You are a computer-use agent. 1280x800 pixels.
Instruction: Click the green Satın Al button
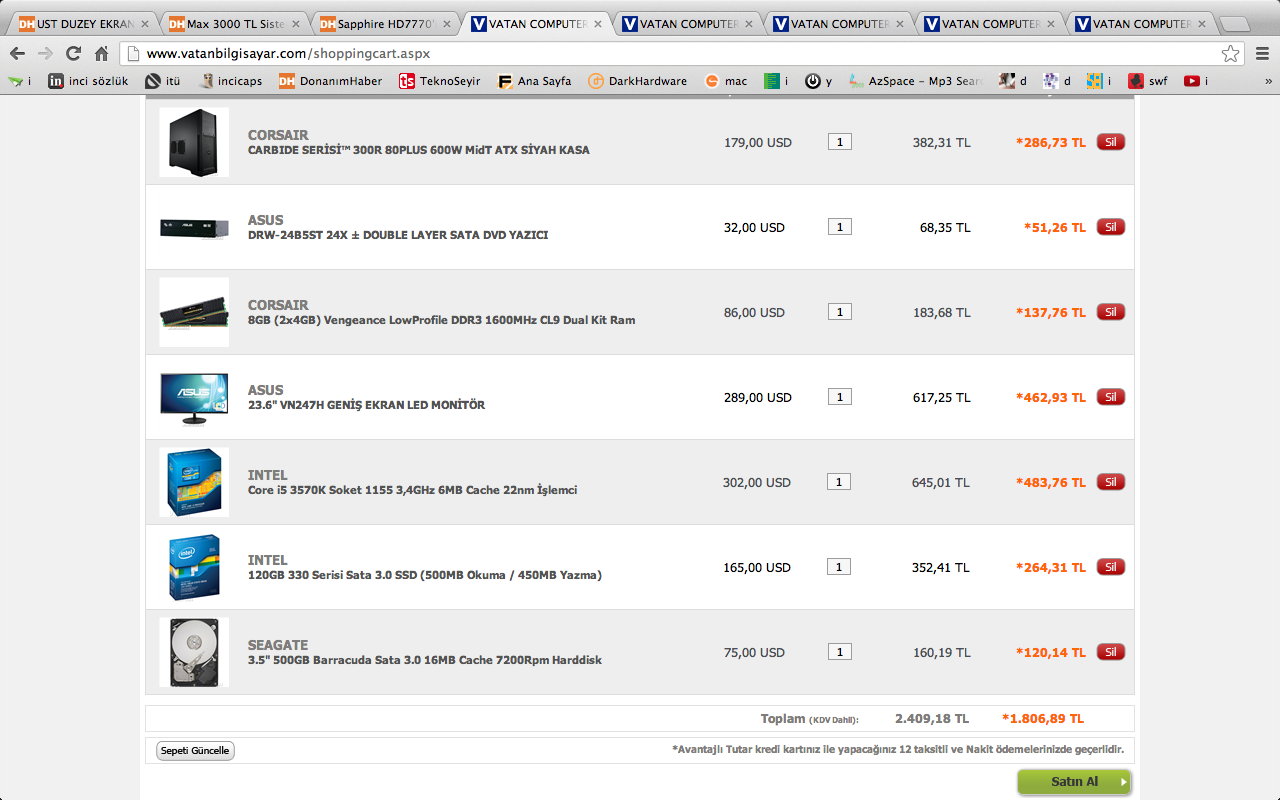point(1074,782)
